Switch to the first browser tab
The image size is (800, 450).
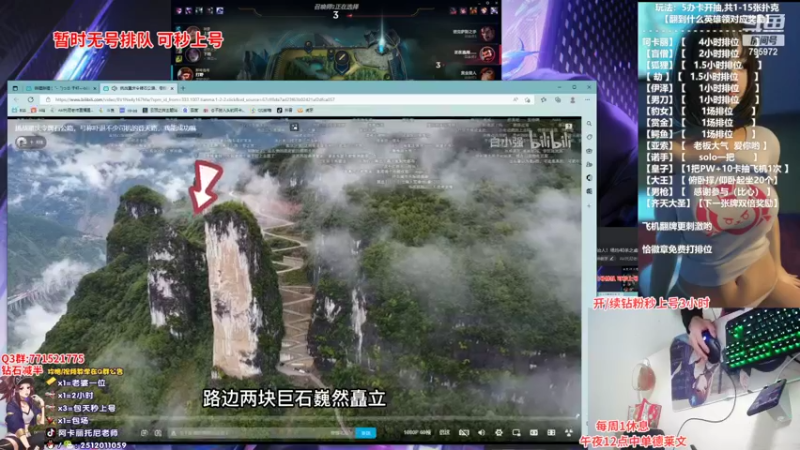click(x=61, y=88)
